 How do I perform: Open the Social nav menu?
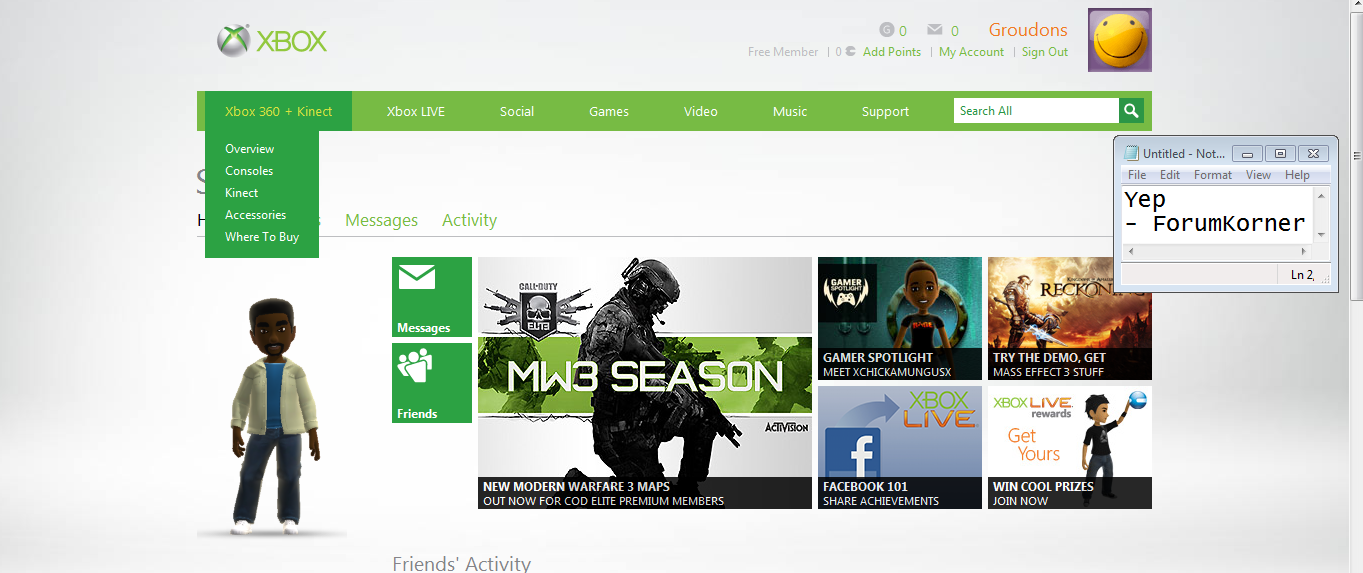(x=517, y=111)
